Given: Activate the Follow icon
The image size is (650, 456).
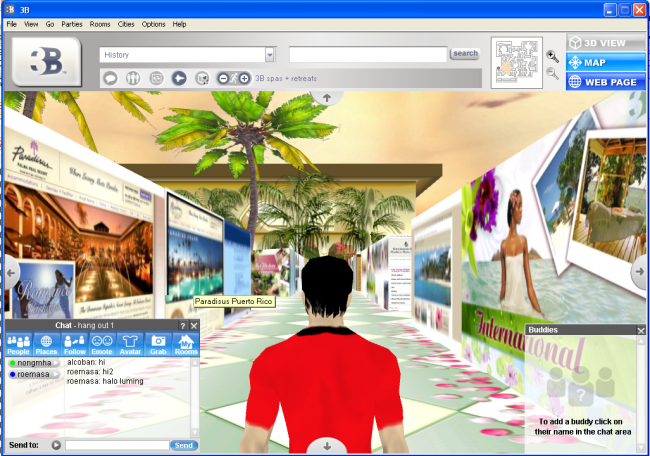Looking at the screenshot, I should [x=74, y=345].
